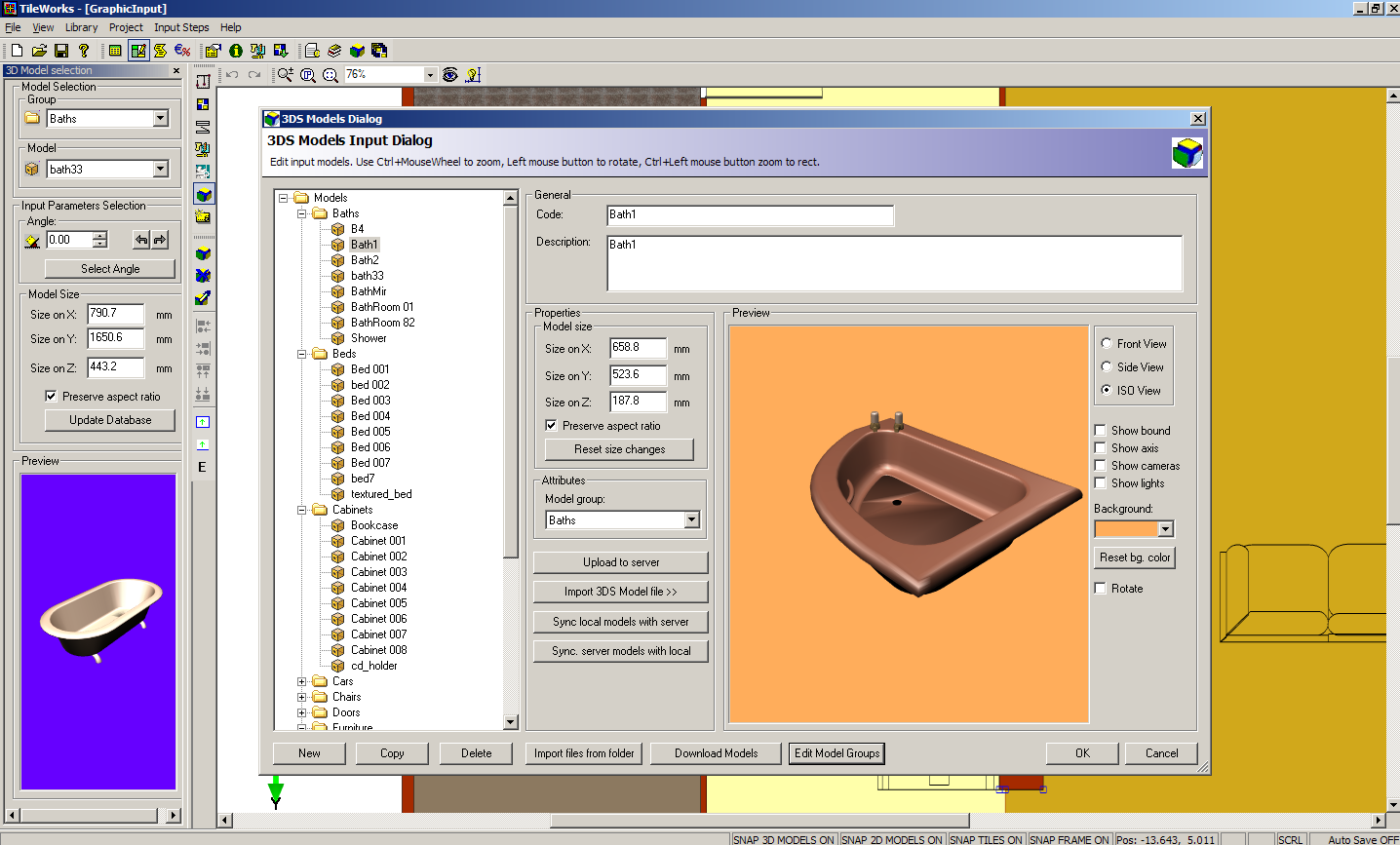Click the redo arrow icon
1400x845 pixels.
coord(254,74)
